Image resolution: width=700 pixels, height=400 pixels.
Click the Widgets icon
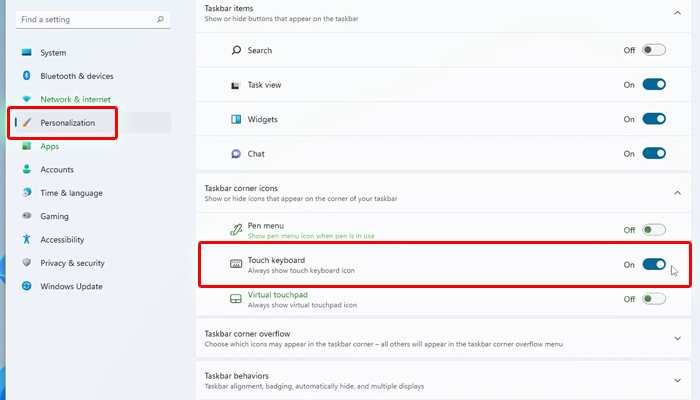236,119
